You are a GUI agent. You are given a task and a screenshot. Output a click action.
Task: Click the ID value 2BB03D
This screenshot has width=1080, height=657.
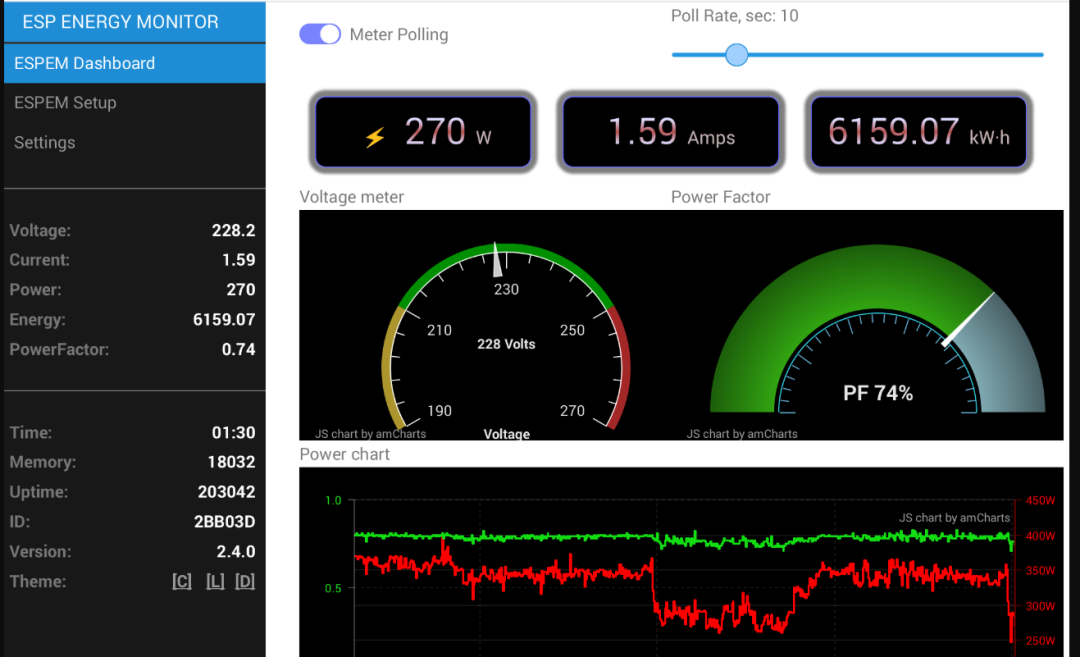pos(225,522)
